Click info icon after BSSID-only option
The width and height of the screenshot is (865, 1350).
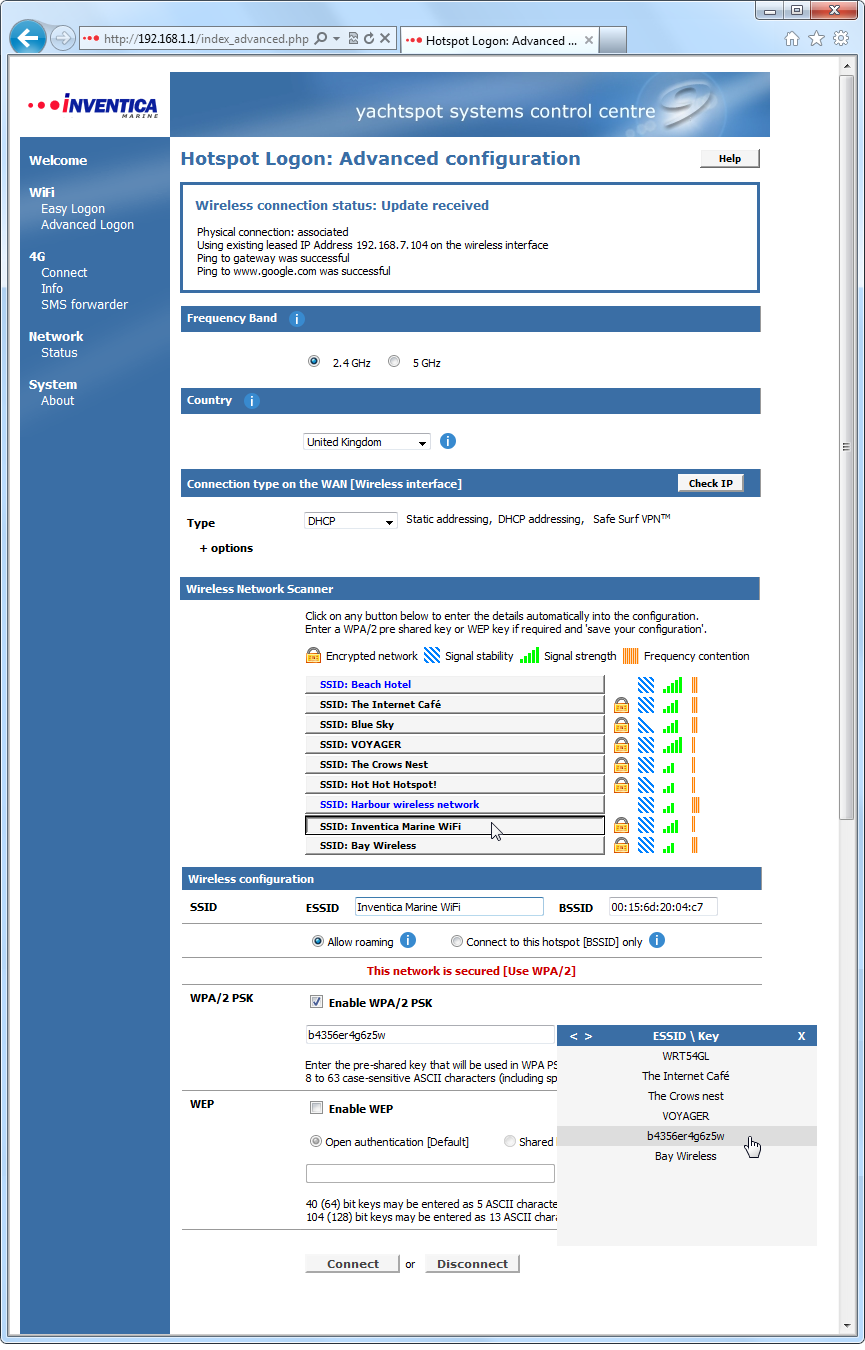[x=657, y=941]
